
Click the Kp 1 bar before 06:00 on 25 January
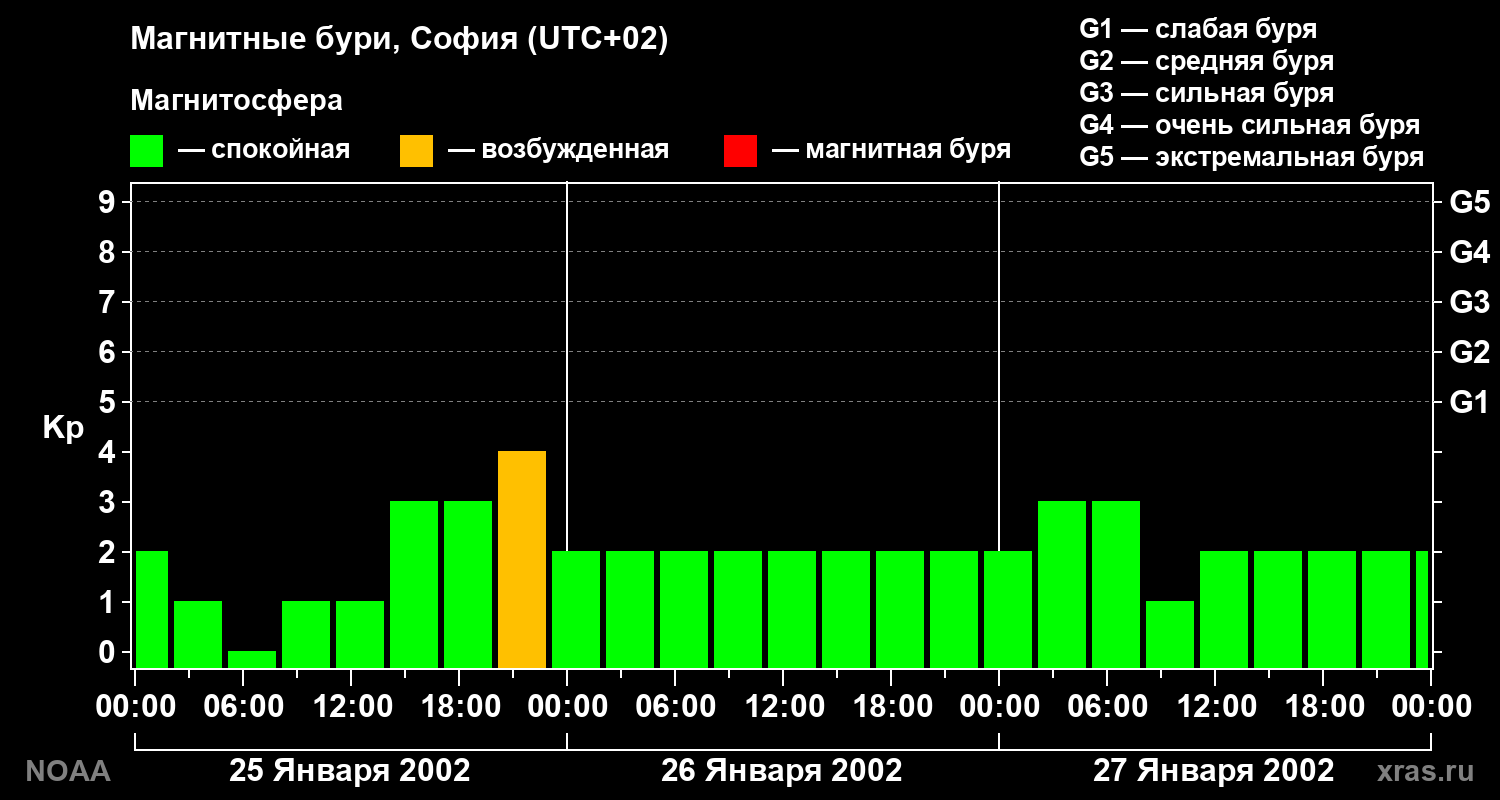pyautogui.click(x=198, y=634)
